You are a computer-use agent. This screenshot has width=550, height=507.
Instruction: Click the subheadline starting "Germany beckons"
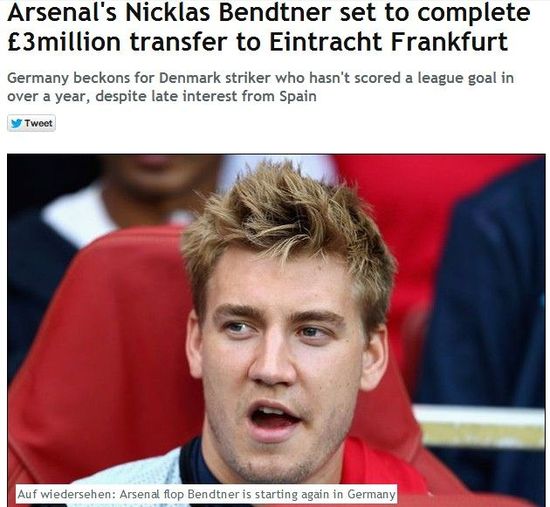260,87
